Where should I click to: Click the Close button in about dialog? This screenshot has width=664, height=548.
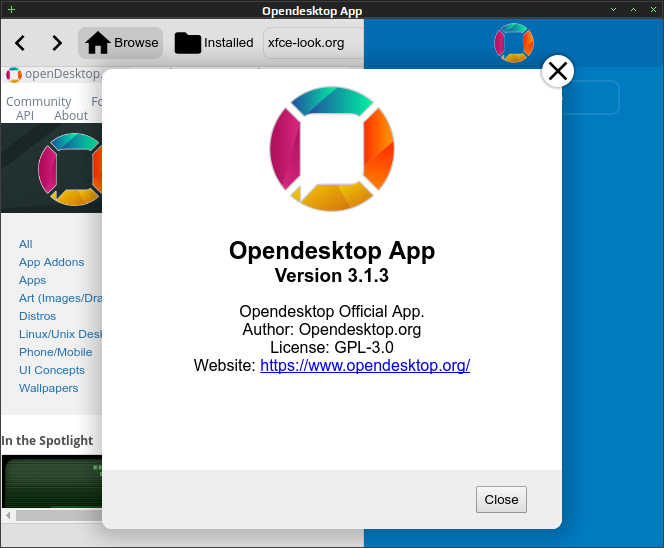pos(501,499)
